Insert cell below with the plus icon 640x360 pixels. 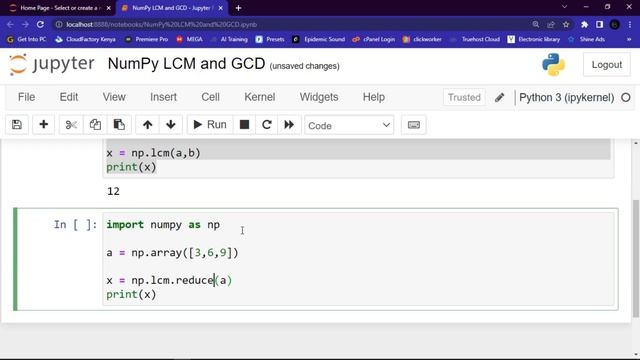coord(44,124)
